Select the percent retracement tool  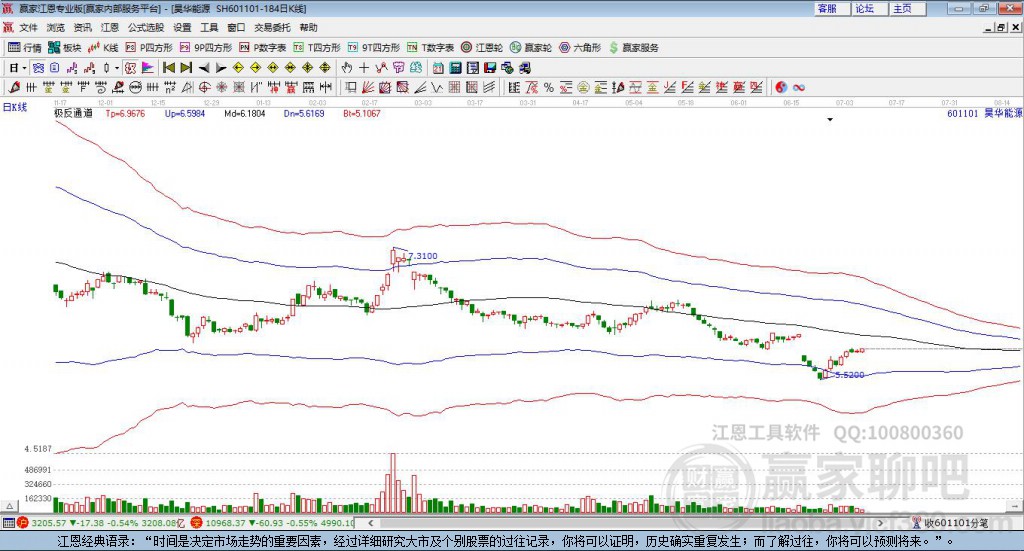click(x=549, y=87)
